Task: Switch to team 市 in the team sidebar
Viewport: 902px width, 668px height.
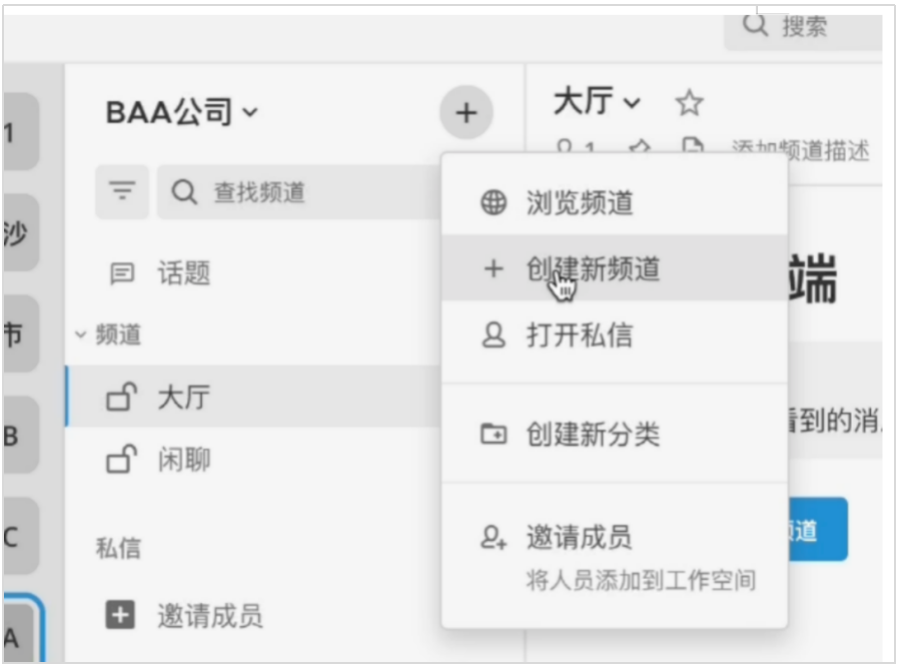Action: tap(20, 334)
